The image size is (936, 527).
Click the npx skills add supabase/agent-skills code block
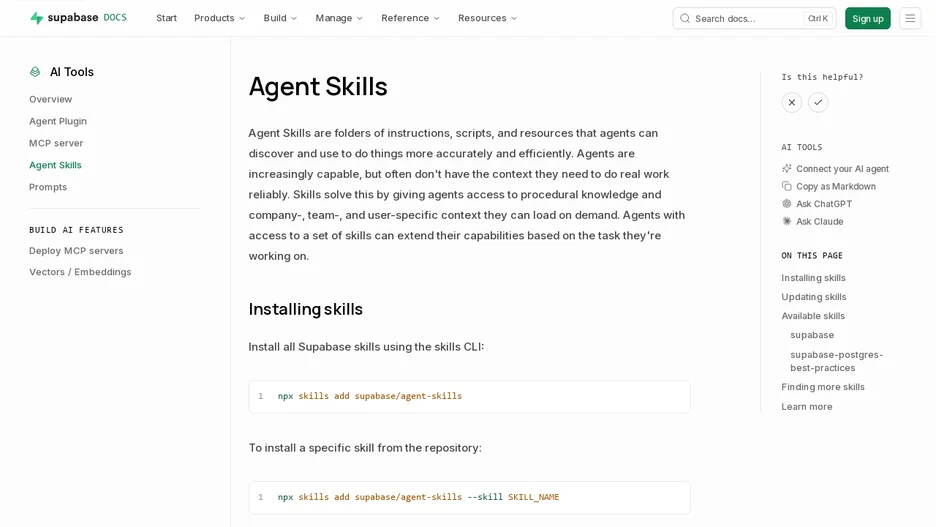pyautogui.click(x=469, y=396)
